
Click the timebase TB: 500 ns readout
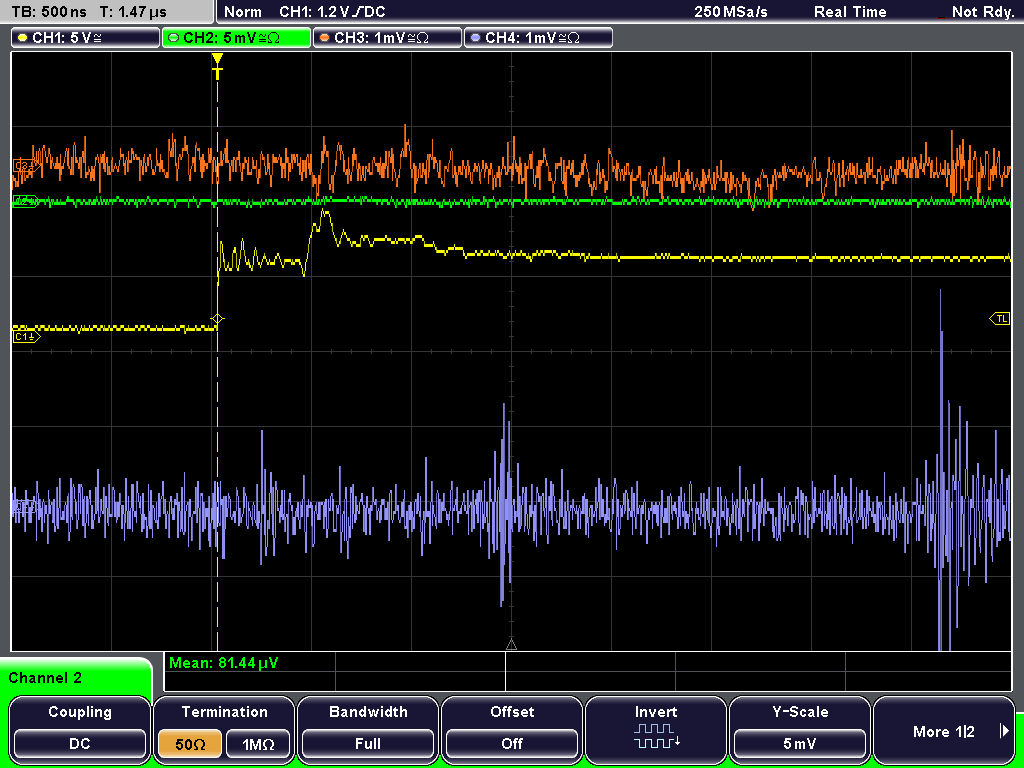(49, 12)
